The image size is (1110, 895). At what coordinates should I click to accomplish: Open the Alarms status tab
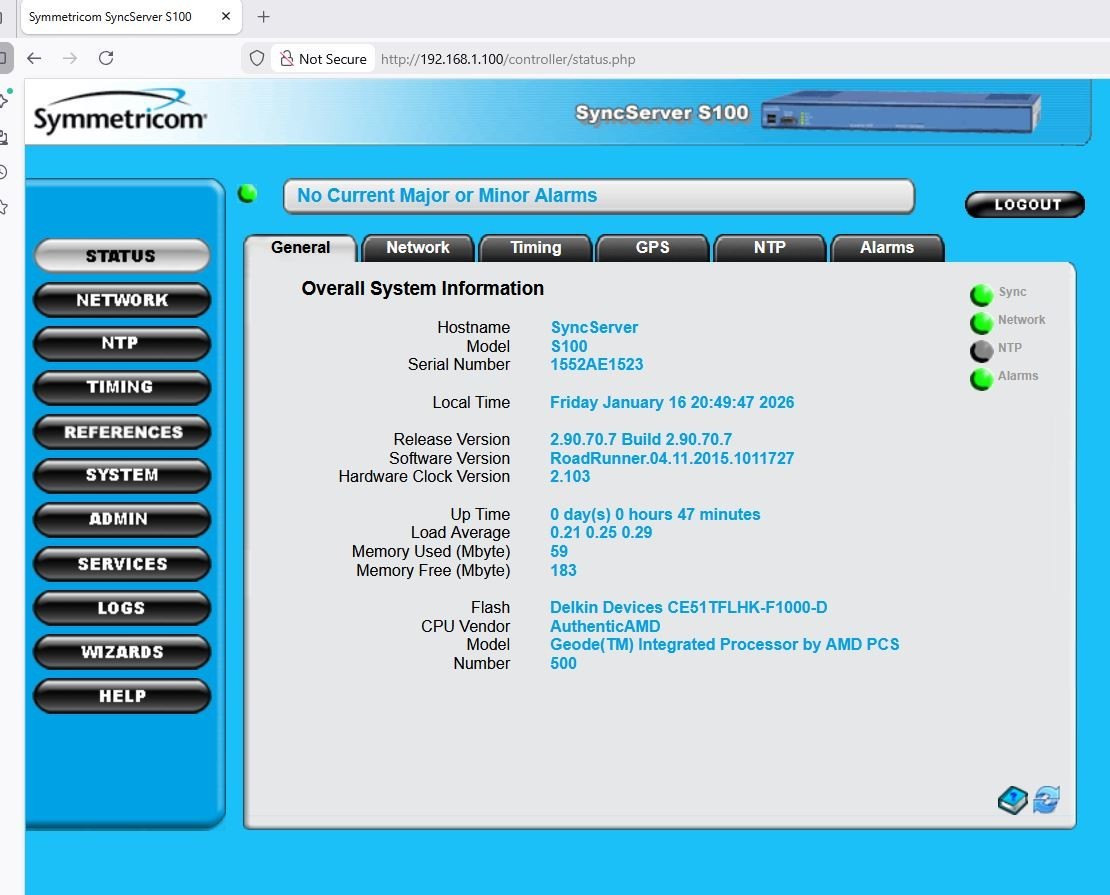click(887, 248)
